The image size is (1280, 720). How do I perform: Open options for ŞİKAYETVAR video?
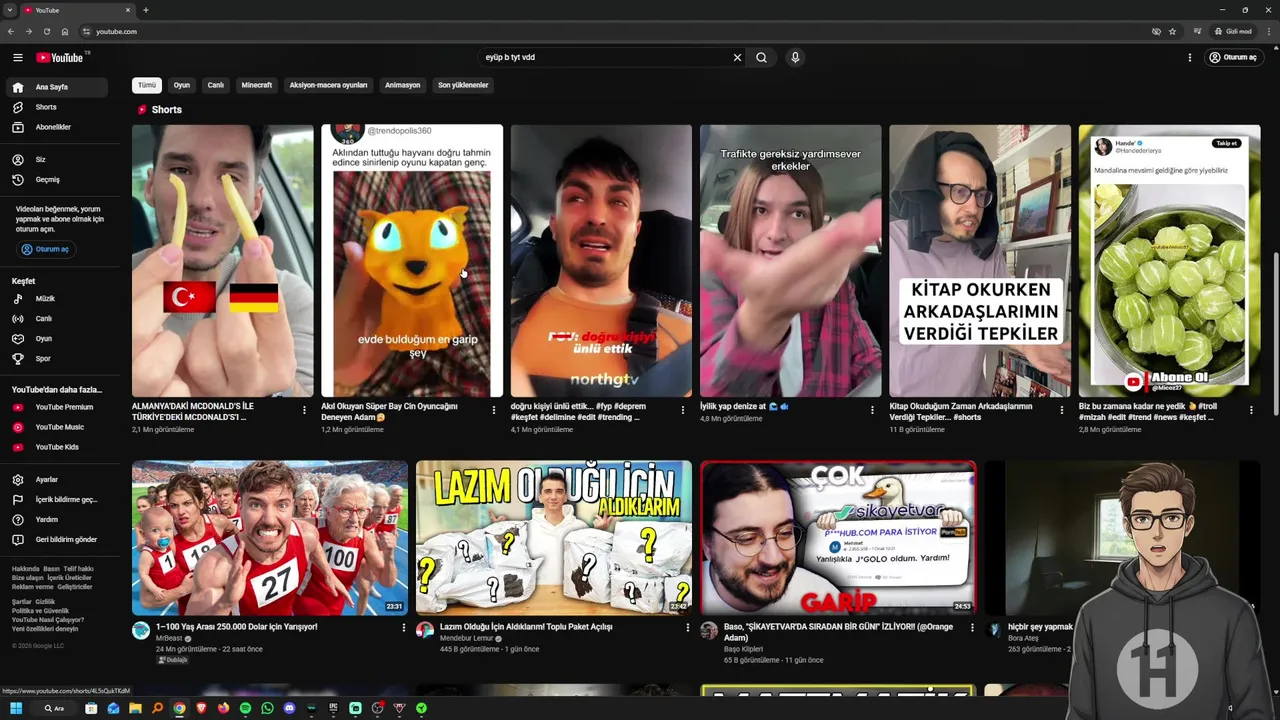click(972, 628)
